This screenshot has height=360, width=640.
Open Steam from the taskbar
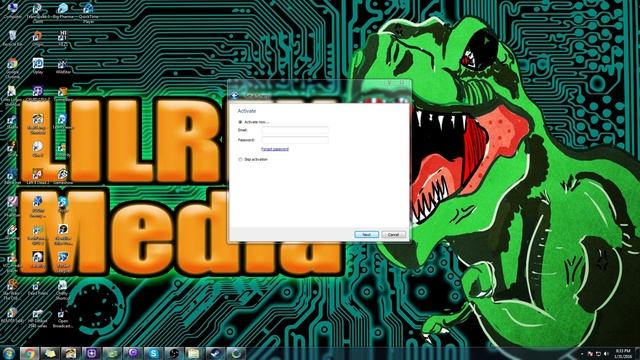(x=216, y=353)
